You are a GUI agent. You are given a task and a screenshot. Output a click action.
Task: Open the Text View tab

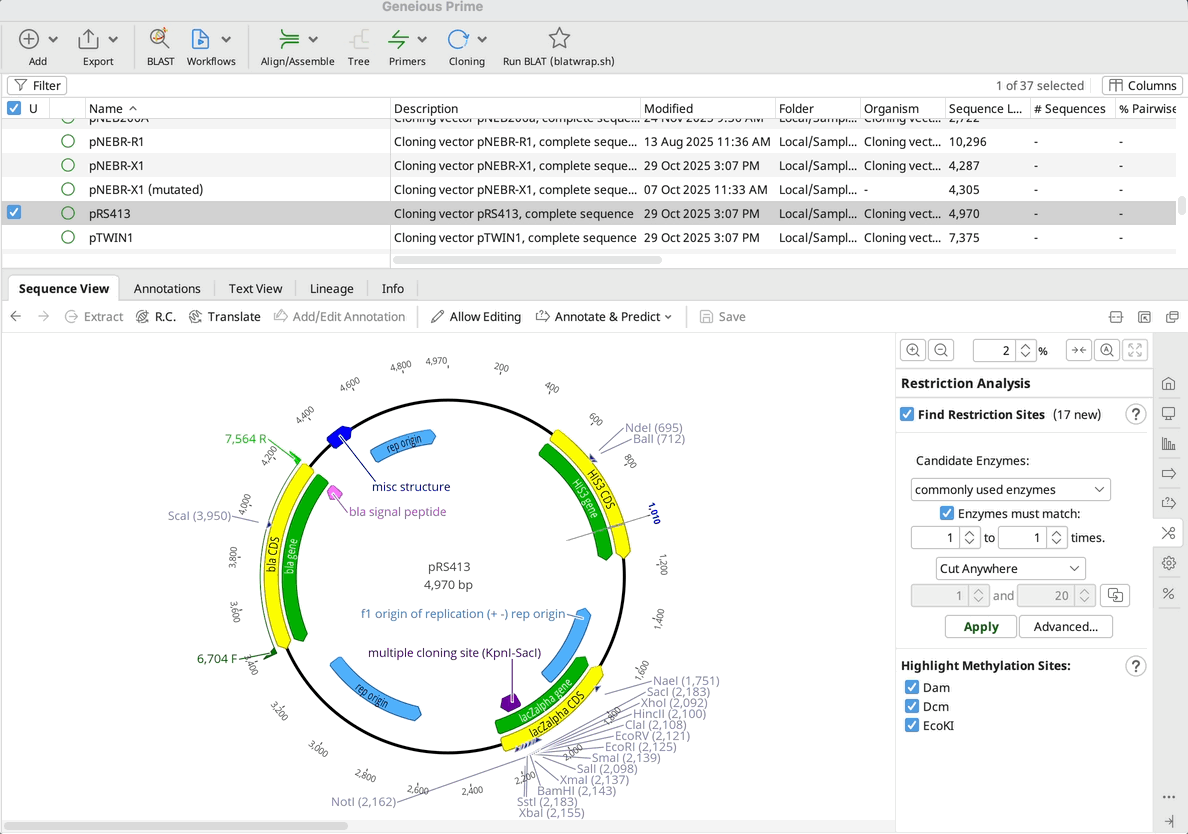point(255,289)
